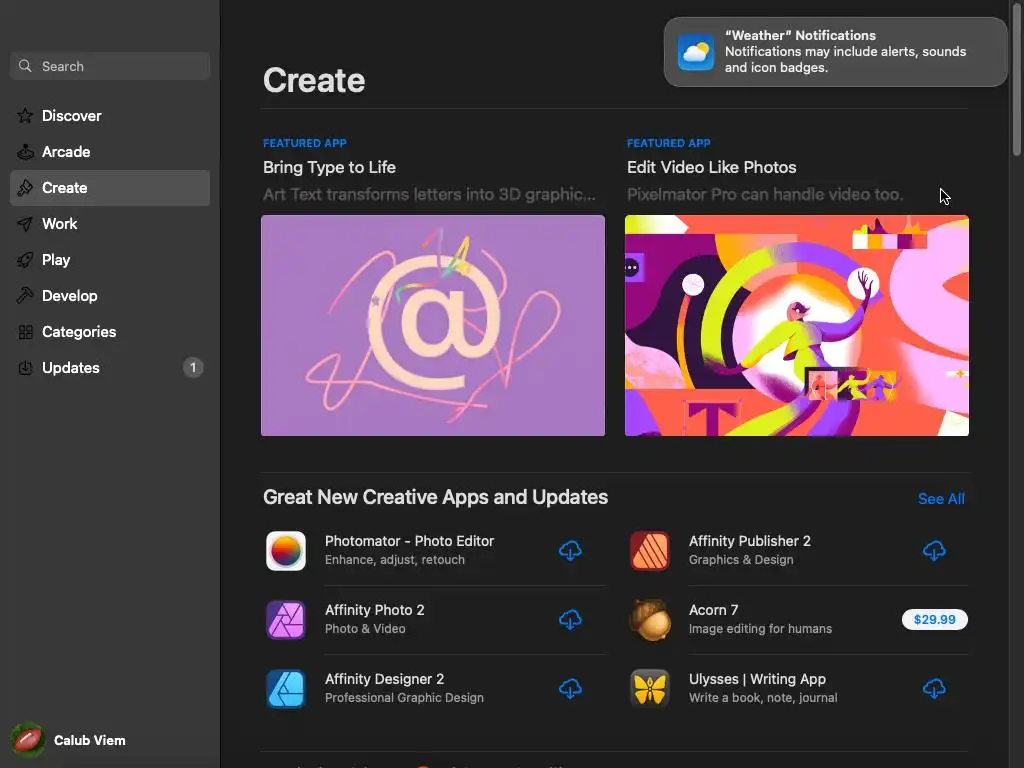Click in the Search field
The height and width of the screenshot is (768, 1024).
coord(110,66)
